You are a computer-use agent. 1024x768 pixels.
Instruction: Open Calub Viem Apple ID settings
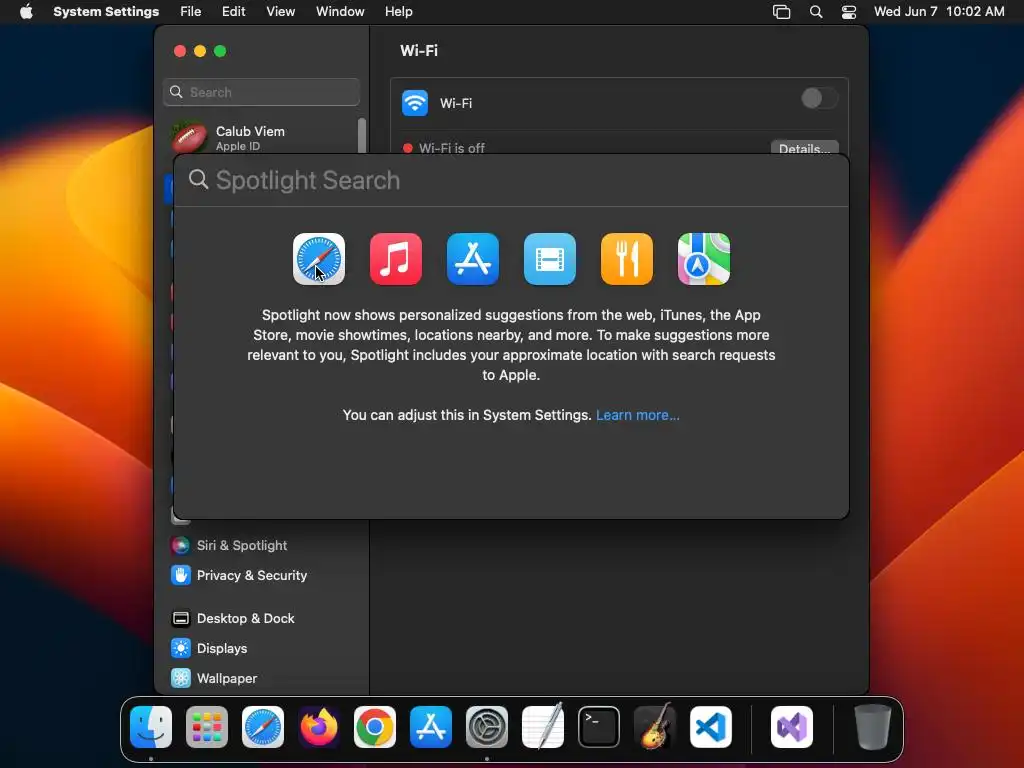[x=261, y=137]
